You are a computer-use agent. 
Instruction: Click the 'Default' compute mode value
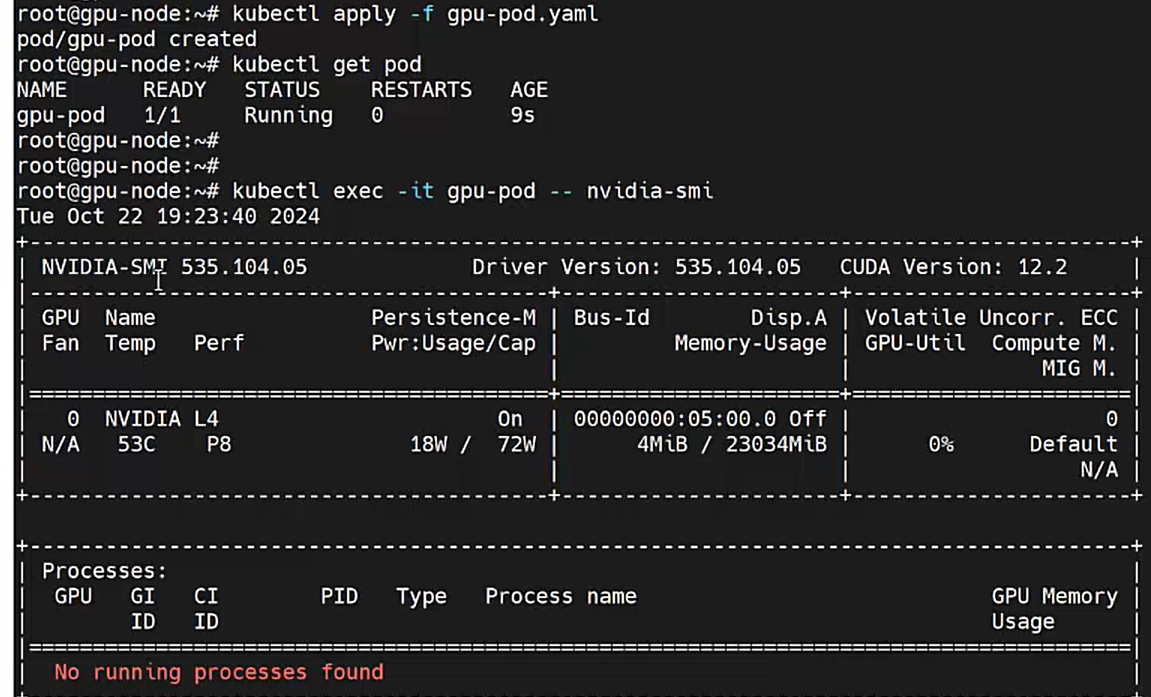(x=1073, y=445)
